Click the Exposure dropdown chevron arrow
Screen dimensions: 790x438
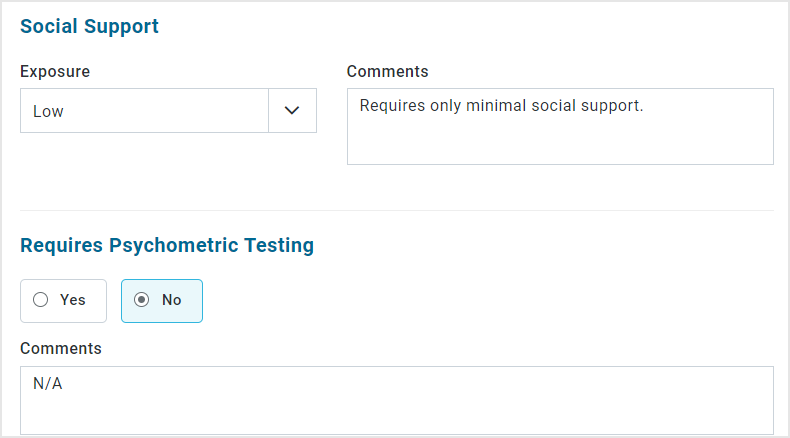click(x=292, y=111)
